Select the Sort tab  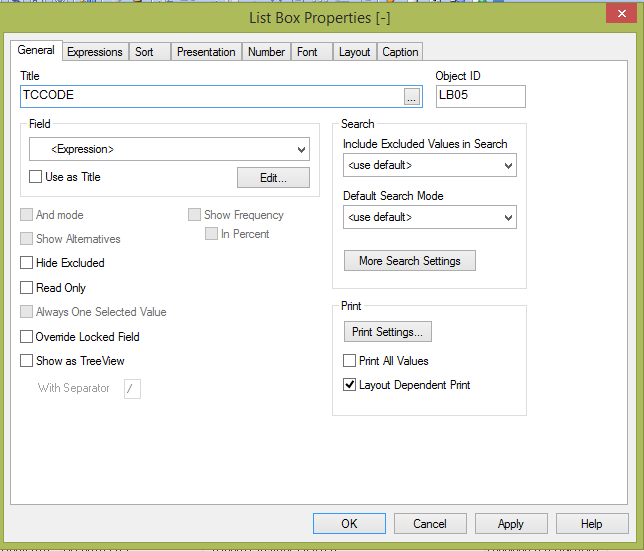coord(145,52)
